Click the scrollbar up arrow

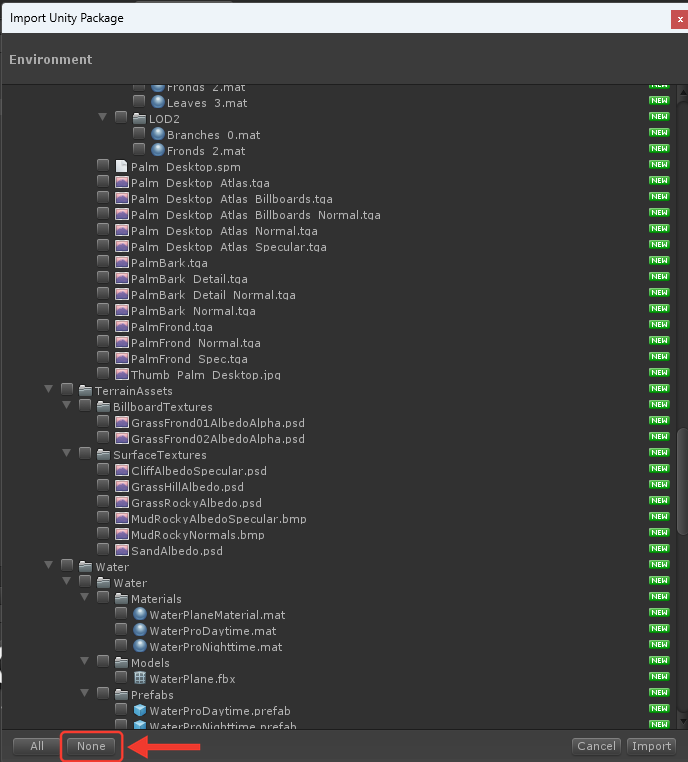(x=683, y=91)
